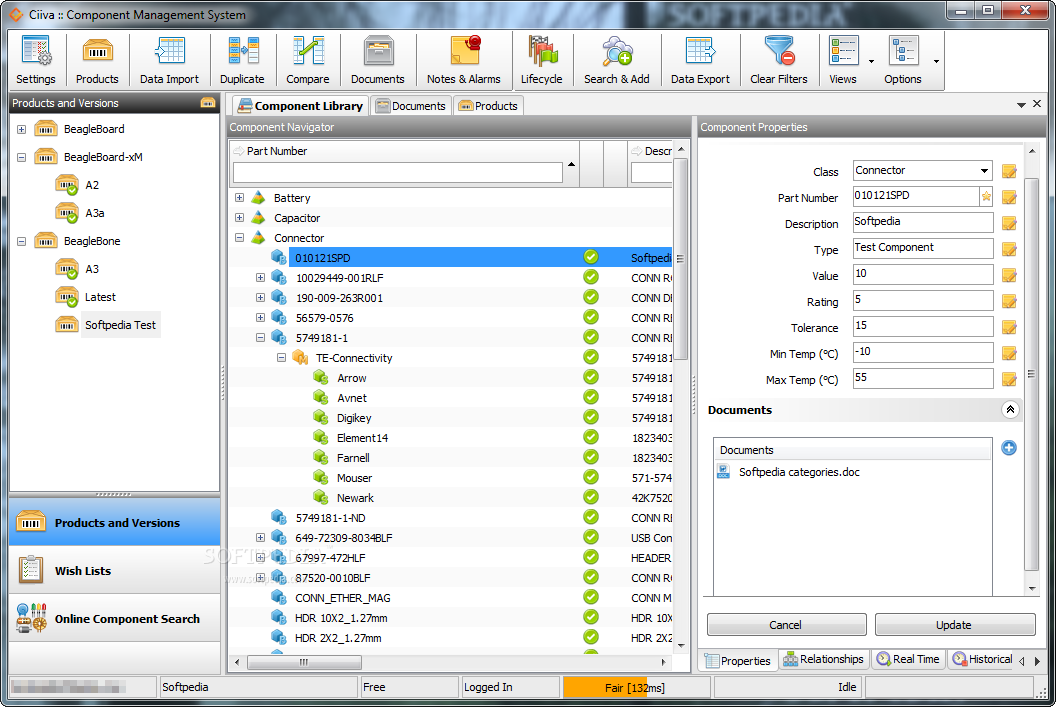Open the Settings toolbar icon

click(x=36, y=61)
